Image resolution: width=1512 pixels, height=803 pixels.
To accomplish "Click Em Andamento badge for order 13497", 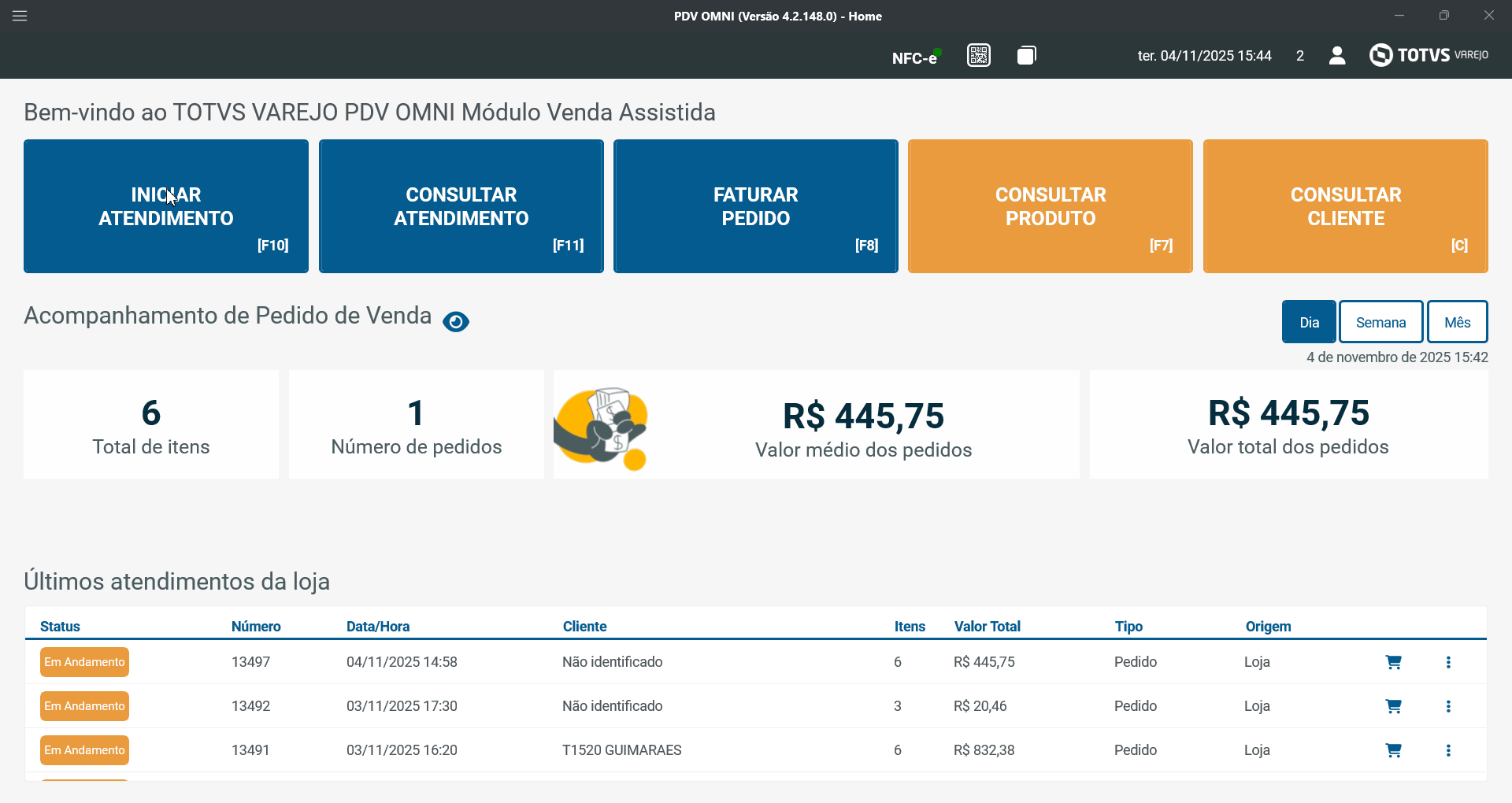I will coord(84,662).
